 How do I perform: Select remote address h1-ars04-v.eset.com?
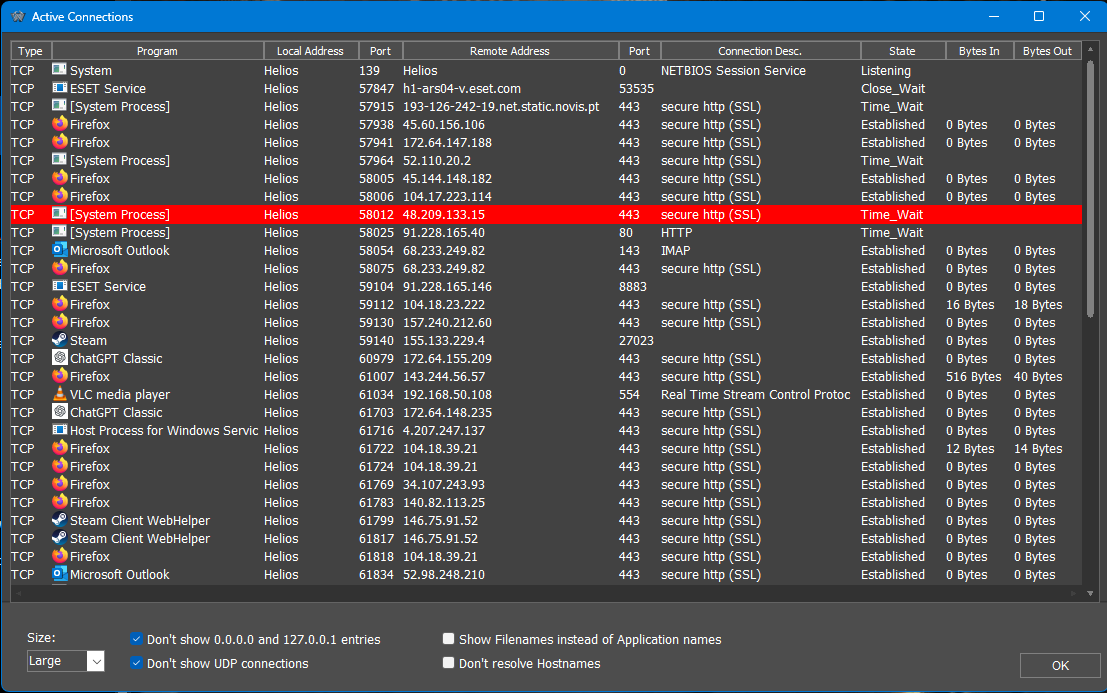(x=462, y=88)
